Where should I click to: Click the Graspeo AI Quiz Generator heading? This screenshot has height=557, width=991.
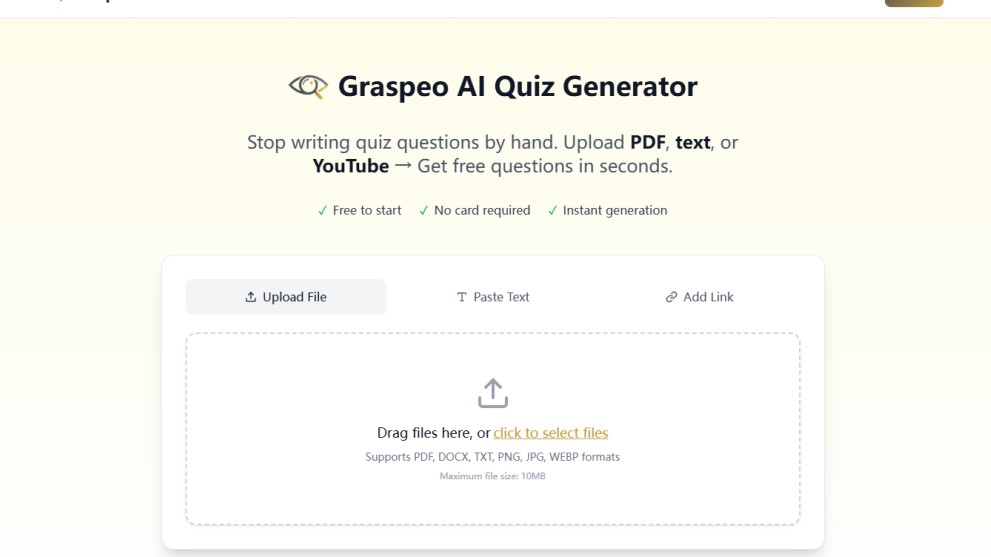tap(517, 87)
